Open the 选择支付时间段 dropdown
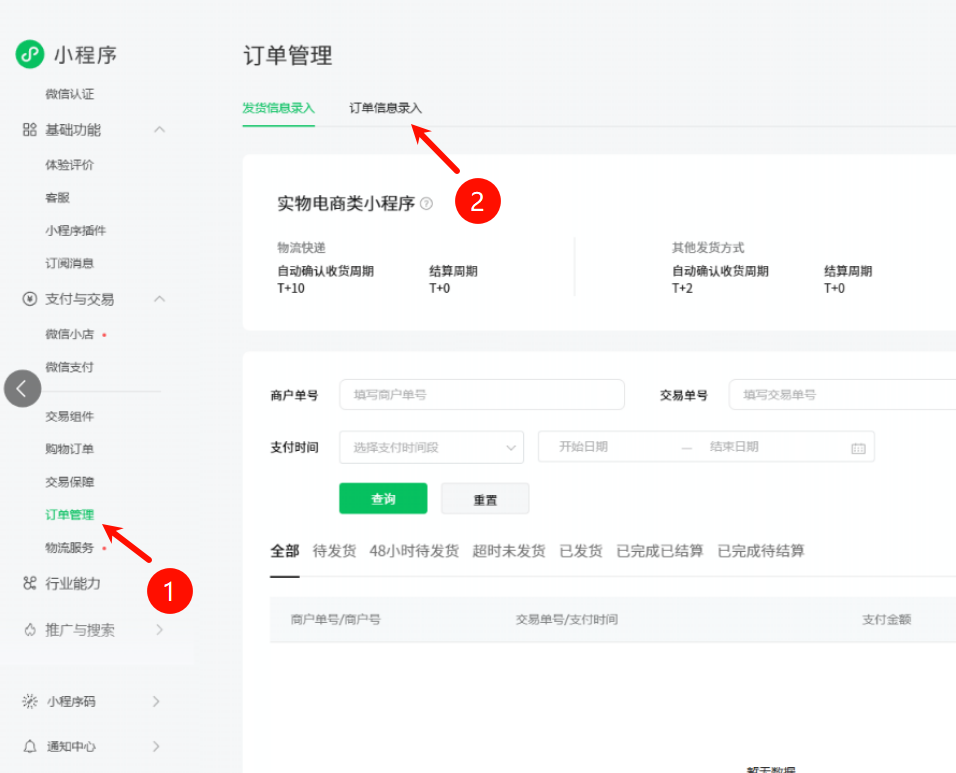Image resolution: width=956 pixels, height=773 pixels. pyautogui.click(x=431, y=447)
